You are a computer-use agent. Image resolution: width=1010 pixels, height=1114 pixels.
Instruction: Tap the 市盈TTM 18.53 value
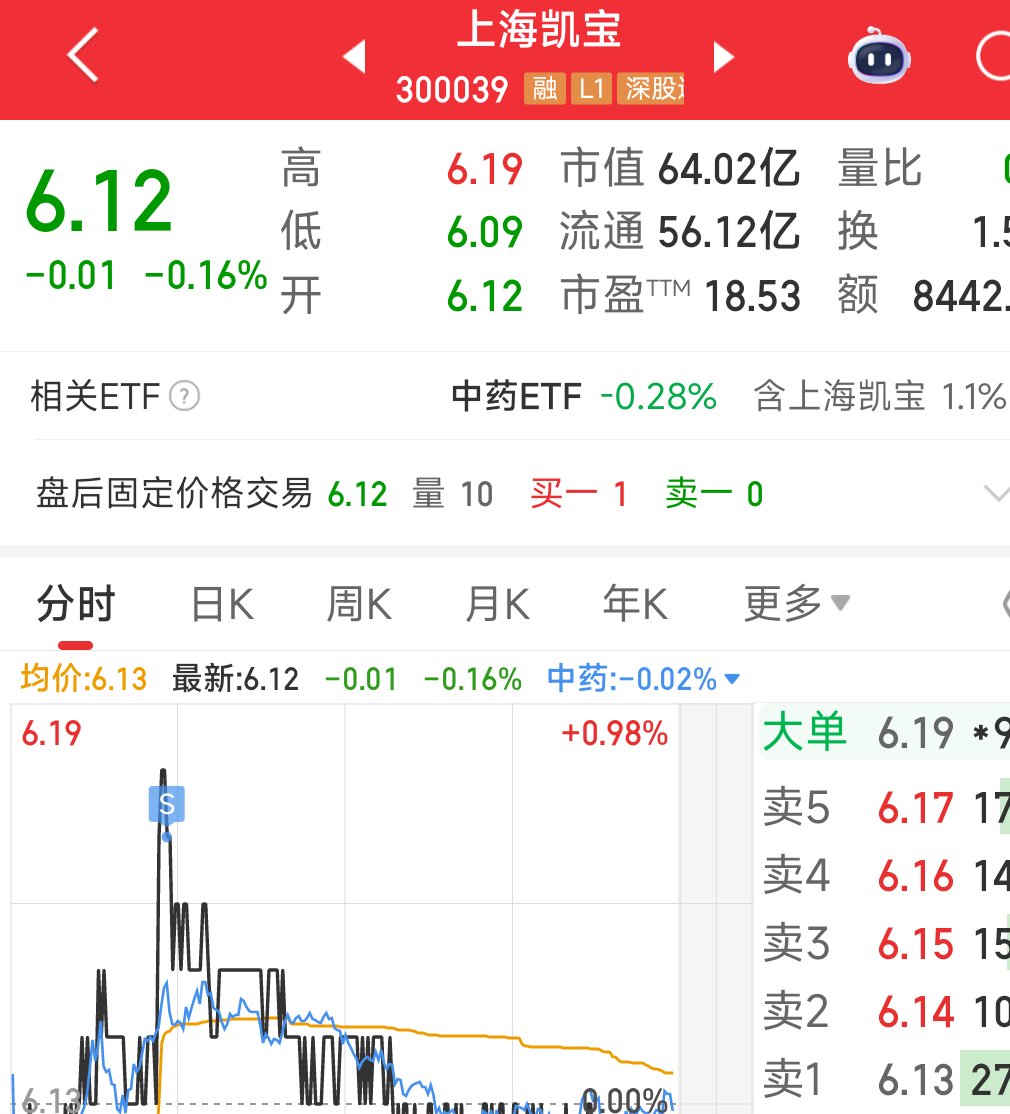click(x=680, y=296)
